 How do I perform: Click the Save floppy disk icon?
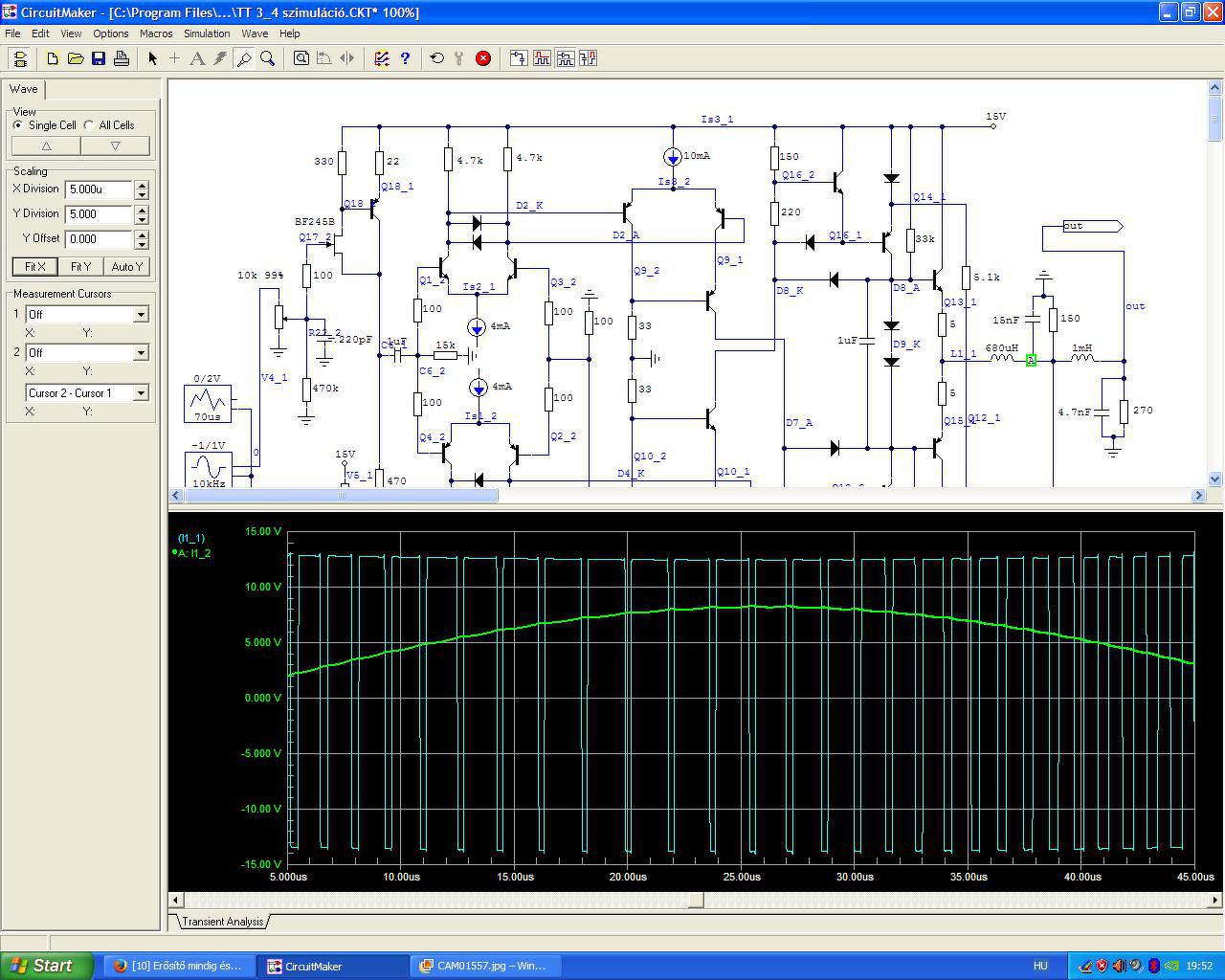tap(99, 58)
